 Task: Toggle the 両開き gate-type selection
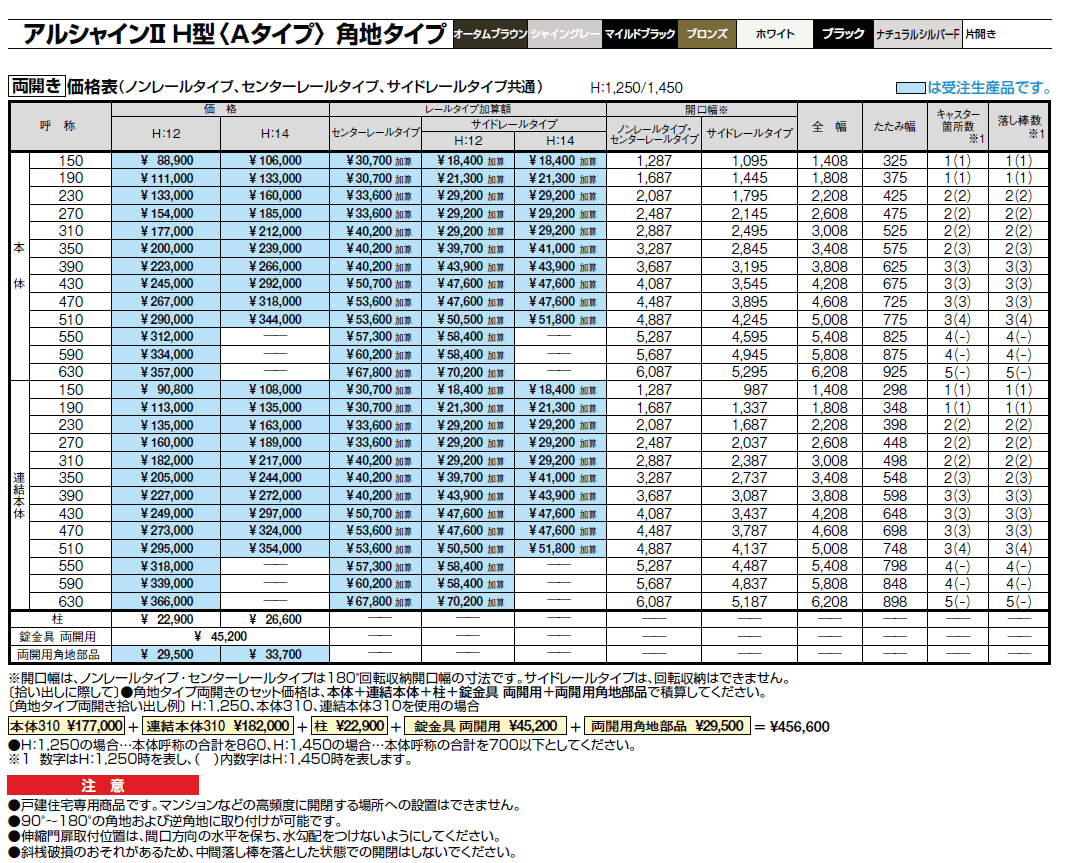tap(36, 84)
